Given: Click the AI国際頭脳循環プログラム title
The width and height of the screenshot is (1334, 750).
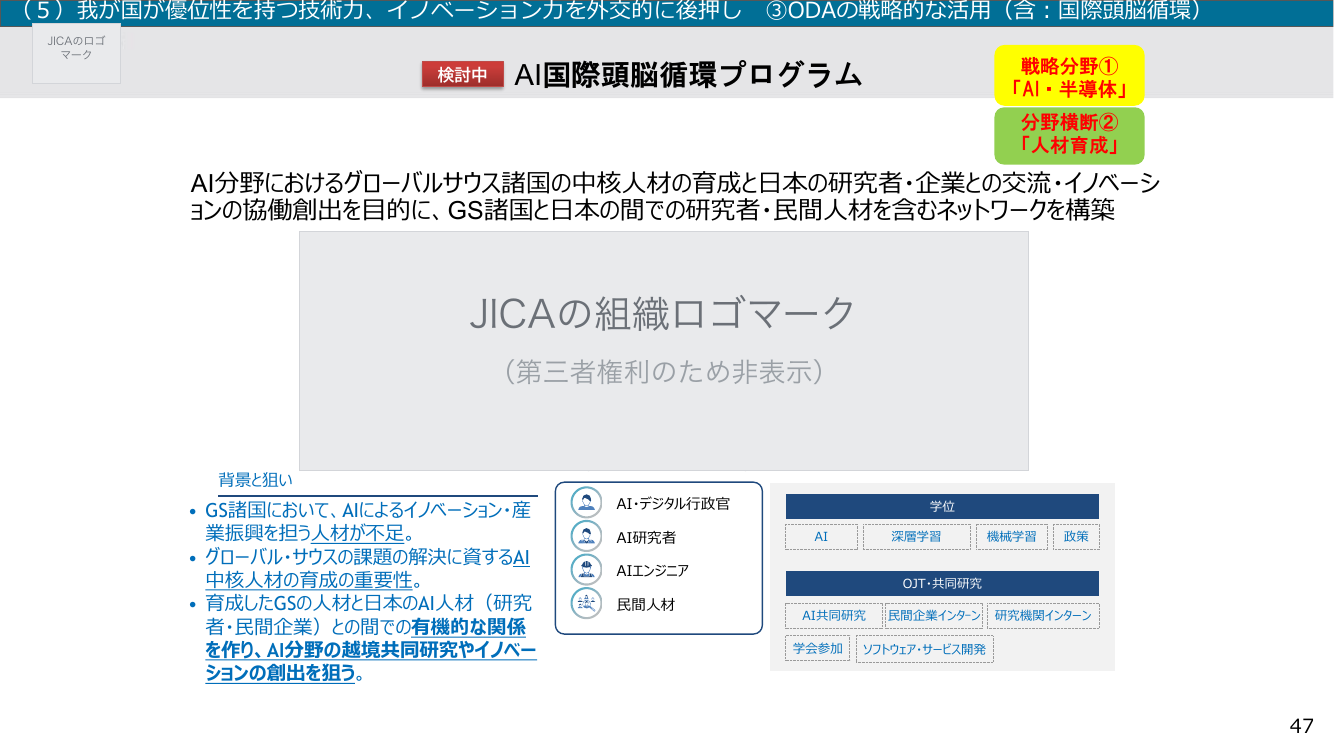Looking at the screenshot, I should coord(688,75).
